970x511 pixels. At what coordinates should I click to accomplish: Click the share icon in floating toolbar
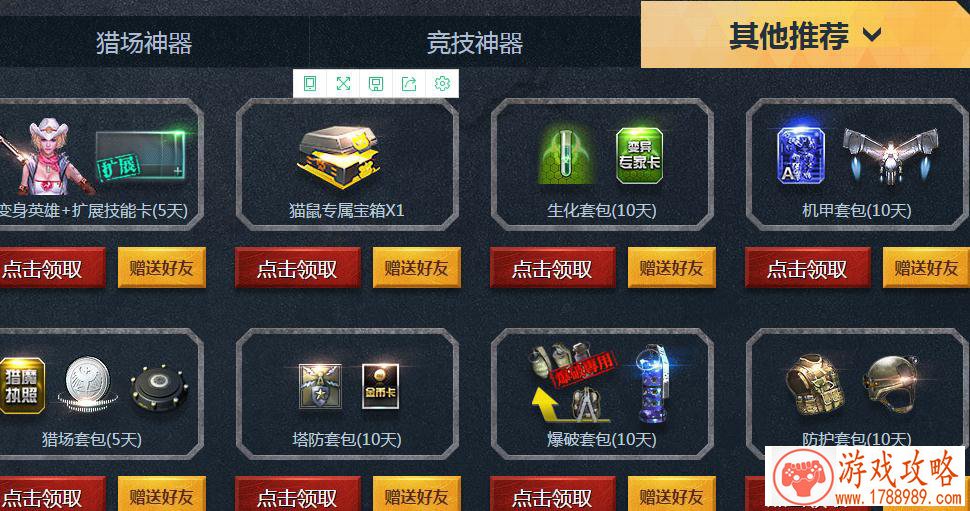tap(409, 84)
